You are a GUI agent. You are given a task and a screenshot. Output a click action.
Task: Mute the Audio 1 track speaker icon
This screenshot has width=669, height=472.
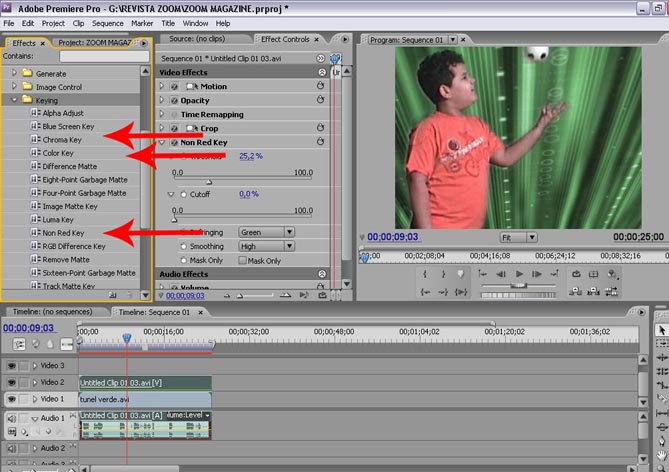(12, 418)
